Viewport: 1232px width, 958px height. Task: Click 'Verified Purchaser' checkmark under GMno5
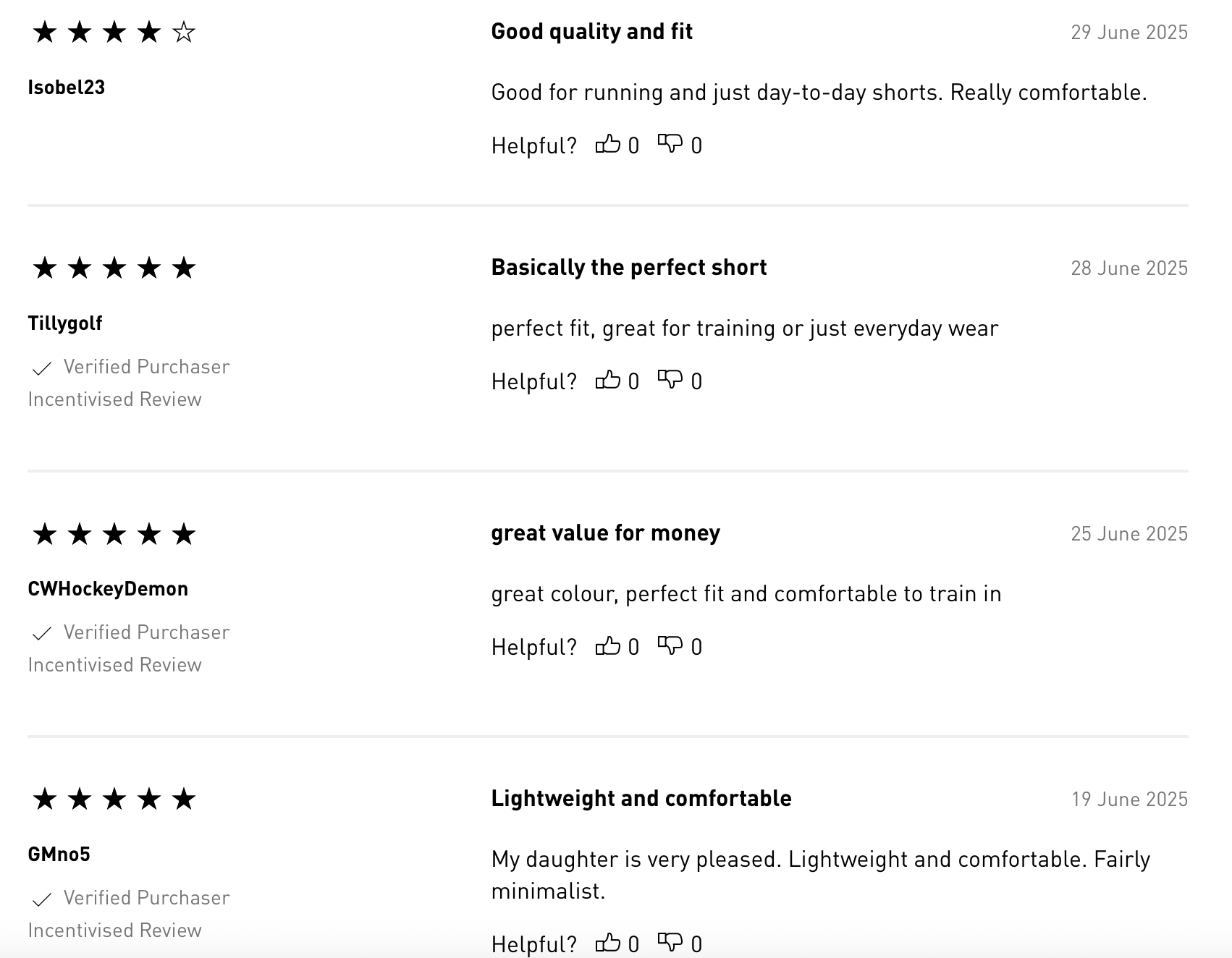[x=42, y=899]
